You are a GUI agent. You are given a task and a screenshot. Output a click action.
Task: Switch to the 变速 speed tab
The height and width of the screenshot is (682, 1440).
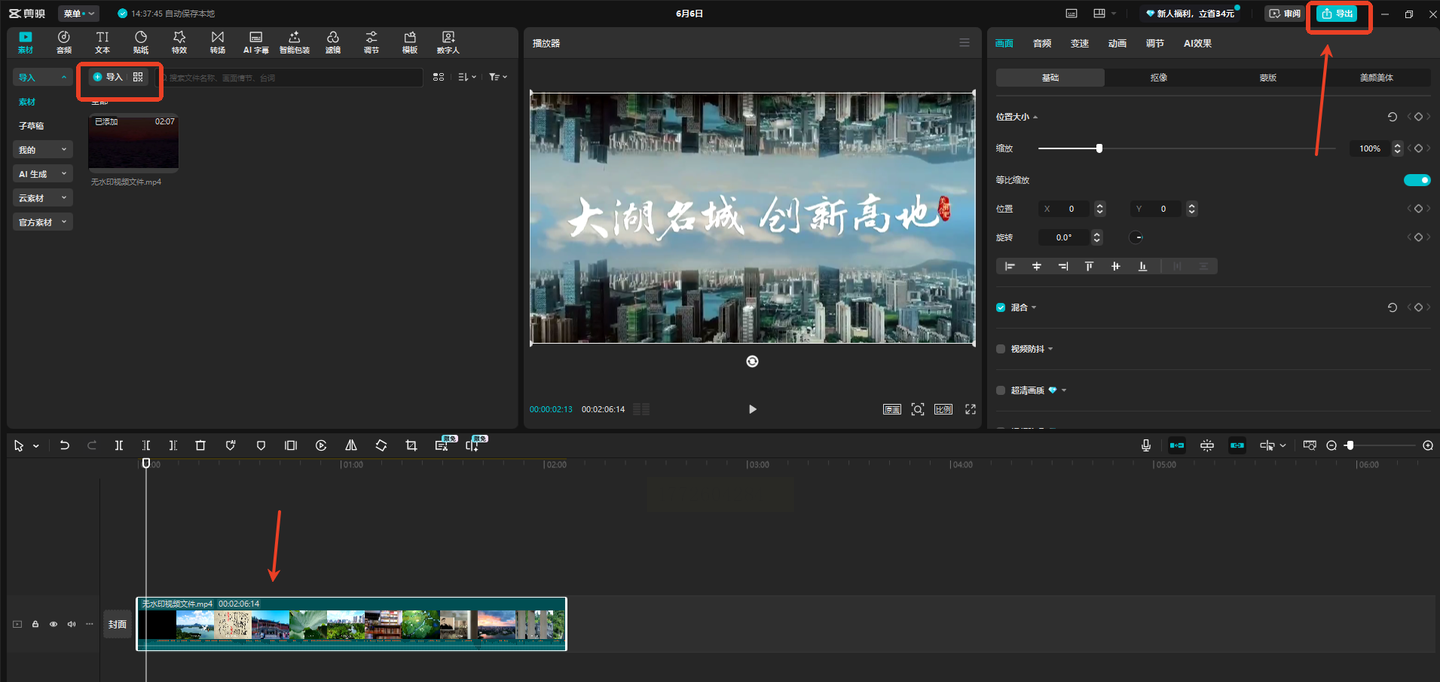coord(1079,43)
